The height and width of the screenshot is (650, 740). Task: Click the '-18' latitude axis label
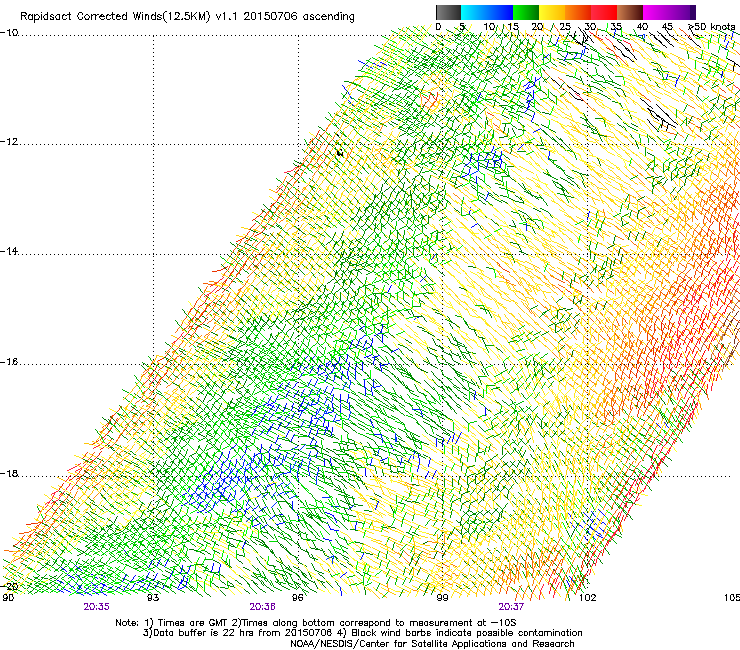(x=9, y=473)
